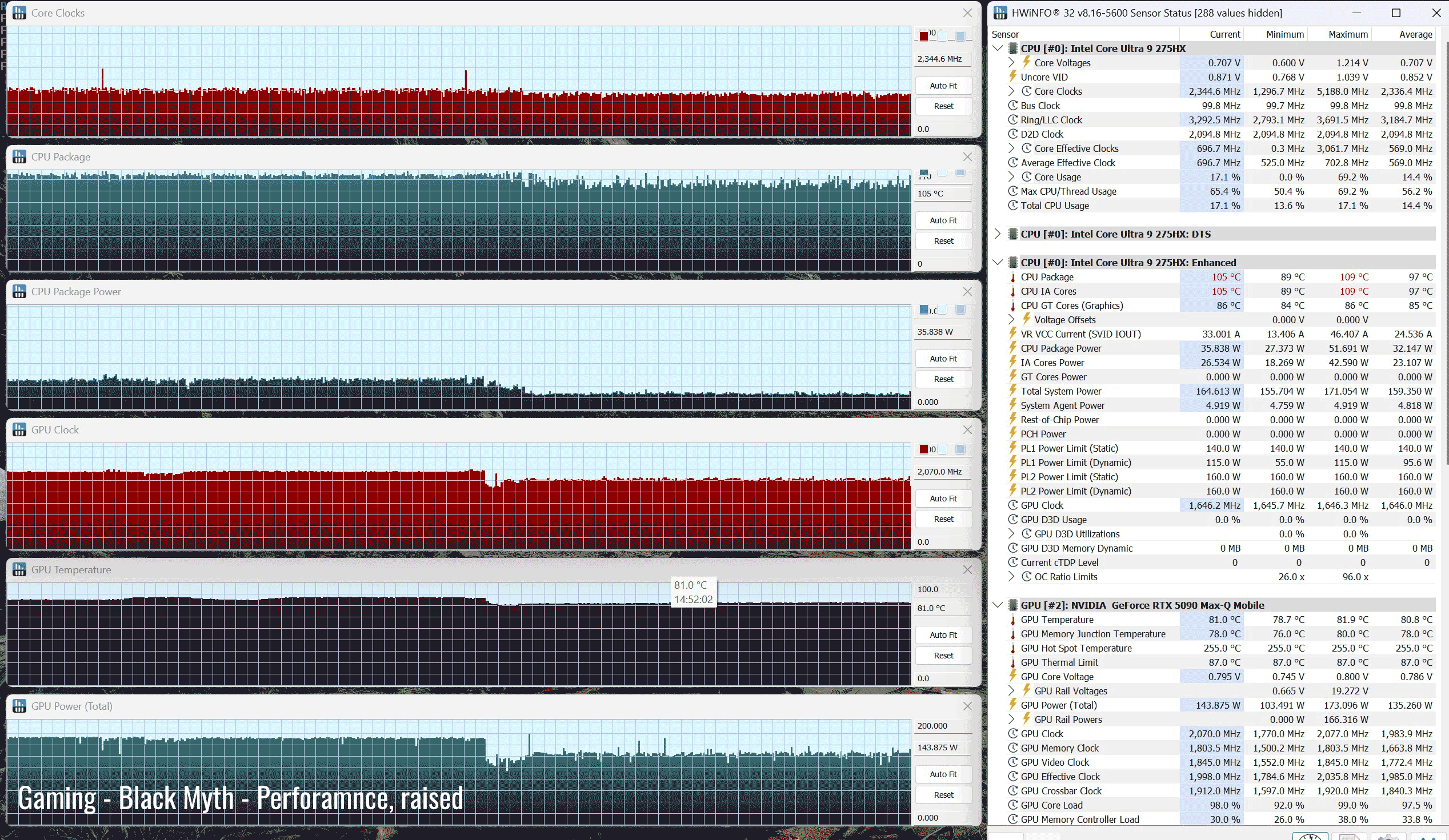Open the dark red color swatch in Core Clocks
This screenshot has width=1449, height=840.
click(x=923, y=36)
